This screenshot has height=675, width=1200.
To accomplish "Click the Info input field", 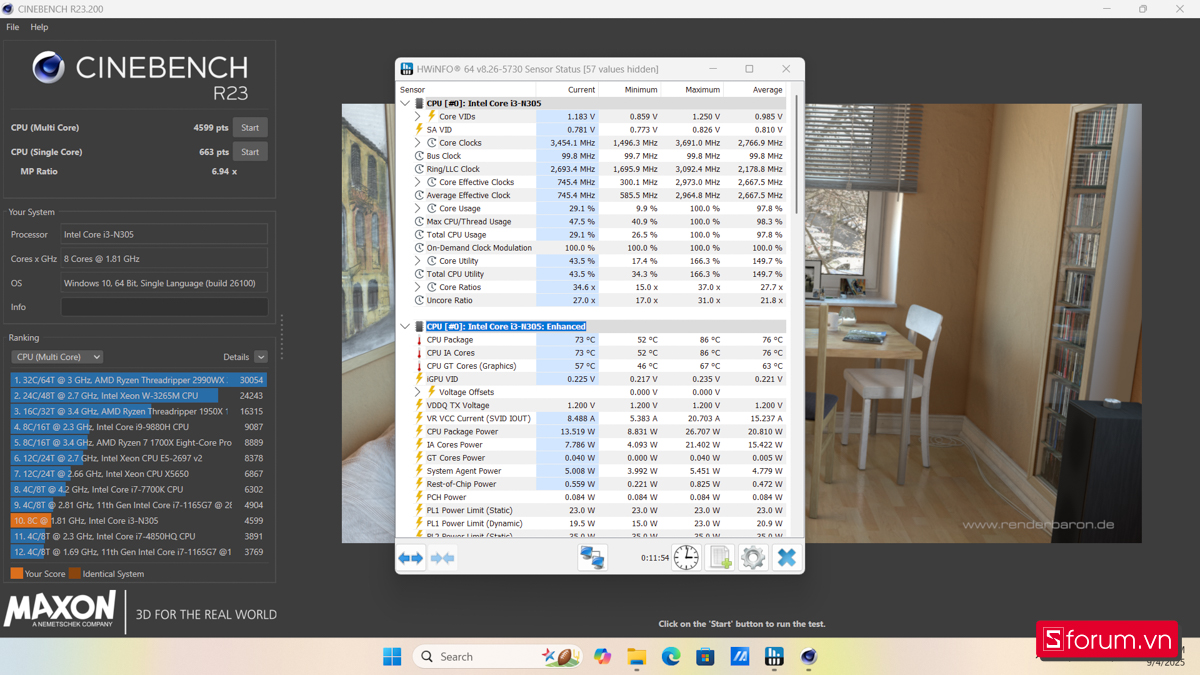I will click(164, 307).
